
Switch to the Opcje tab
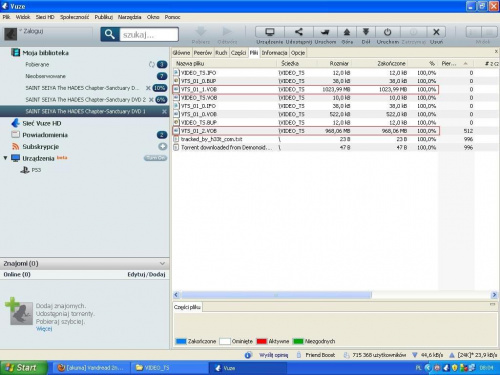point(298,53)
